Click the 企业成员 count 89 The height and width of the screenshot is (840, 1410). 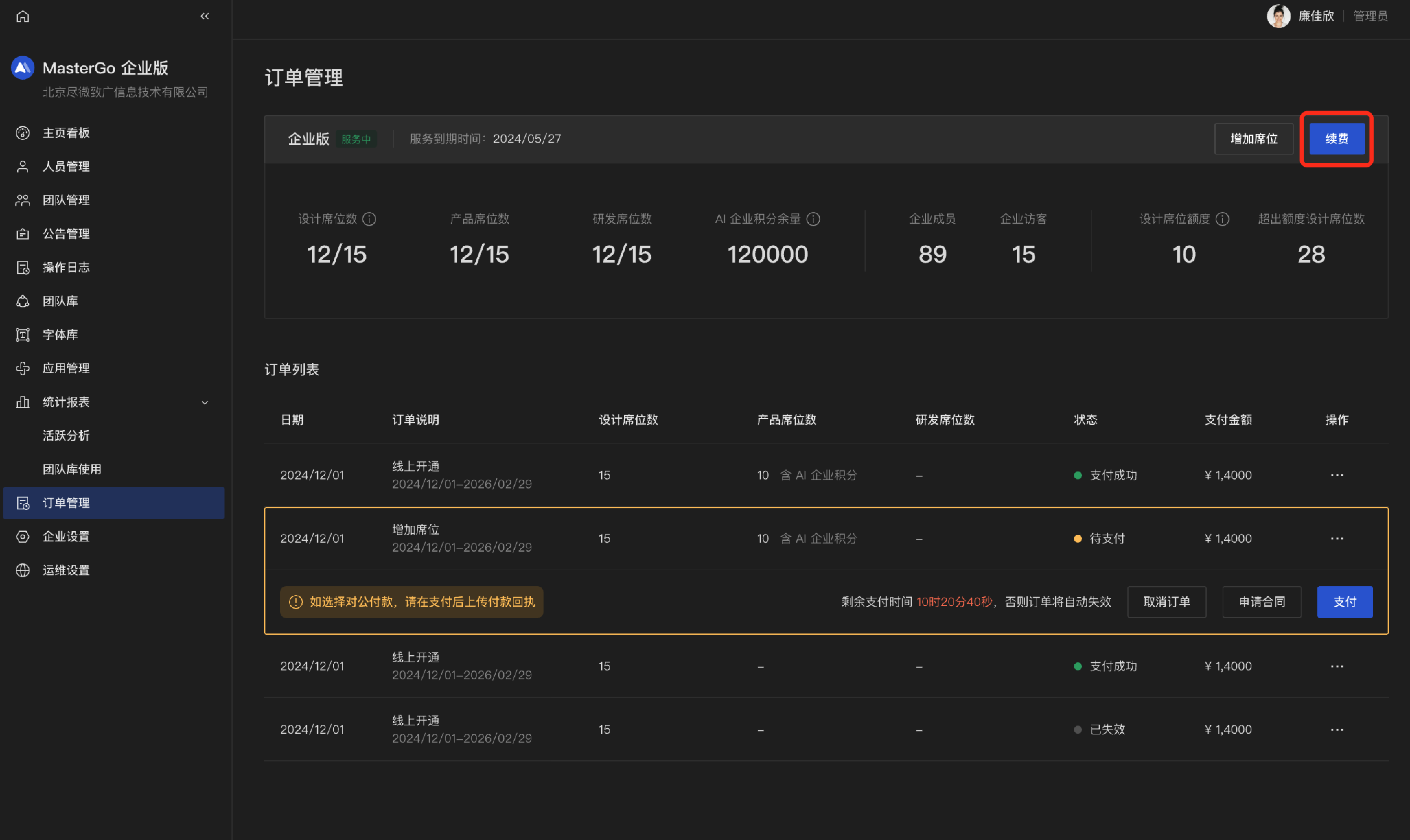(x=932, y=255)
